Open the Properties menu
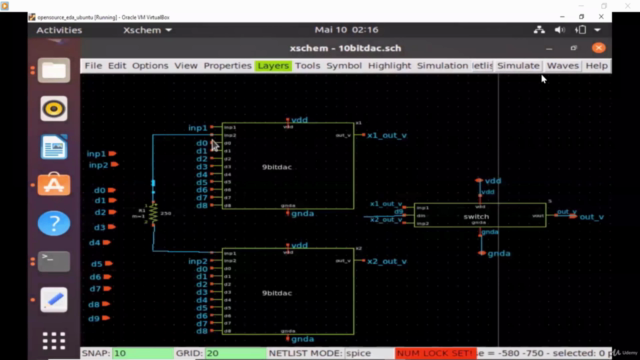 pyautogui.click(x=227, y=66)
